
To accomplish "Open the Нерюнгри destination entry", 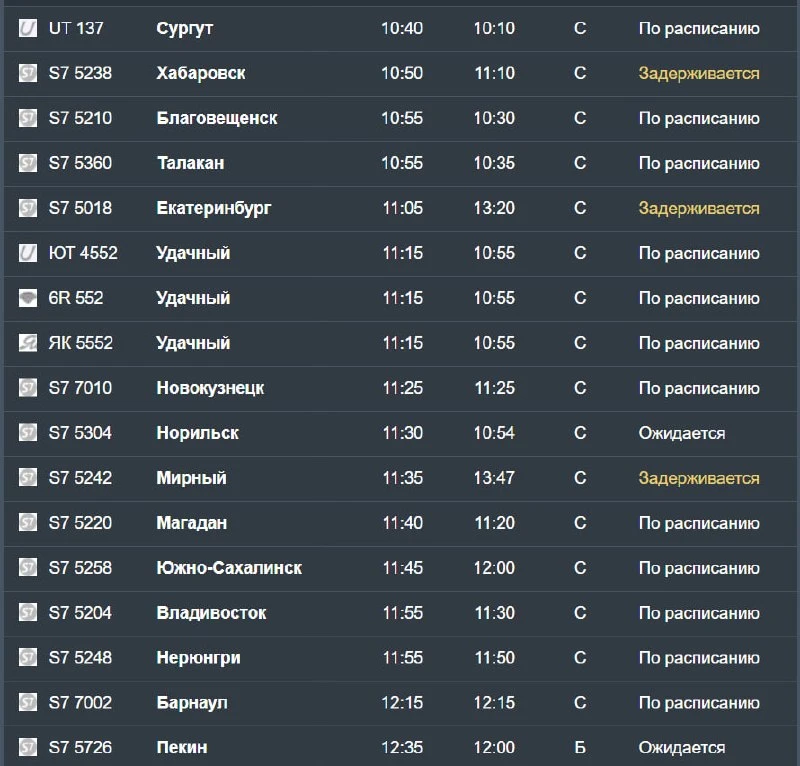I will [198, 658].
